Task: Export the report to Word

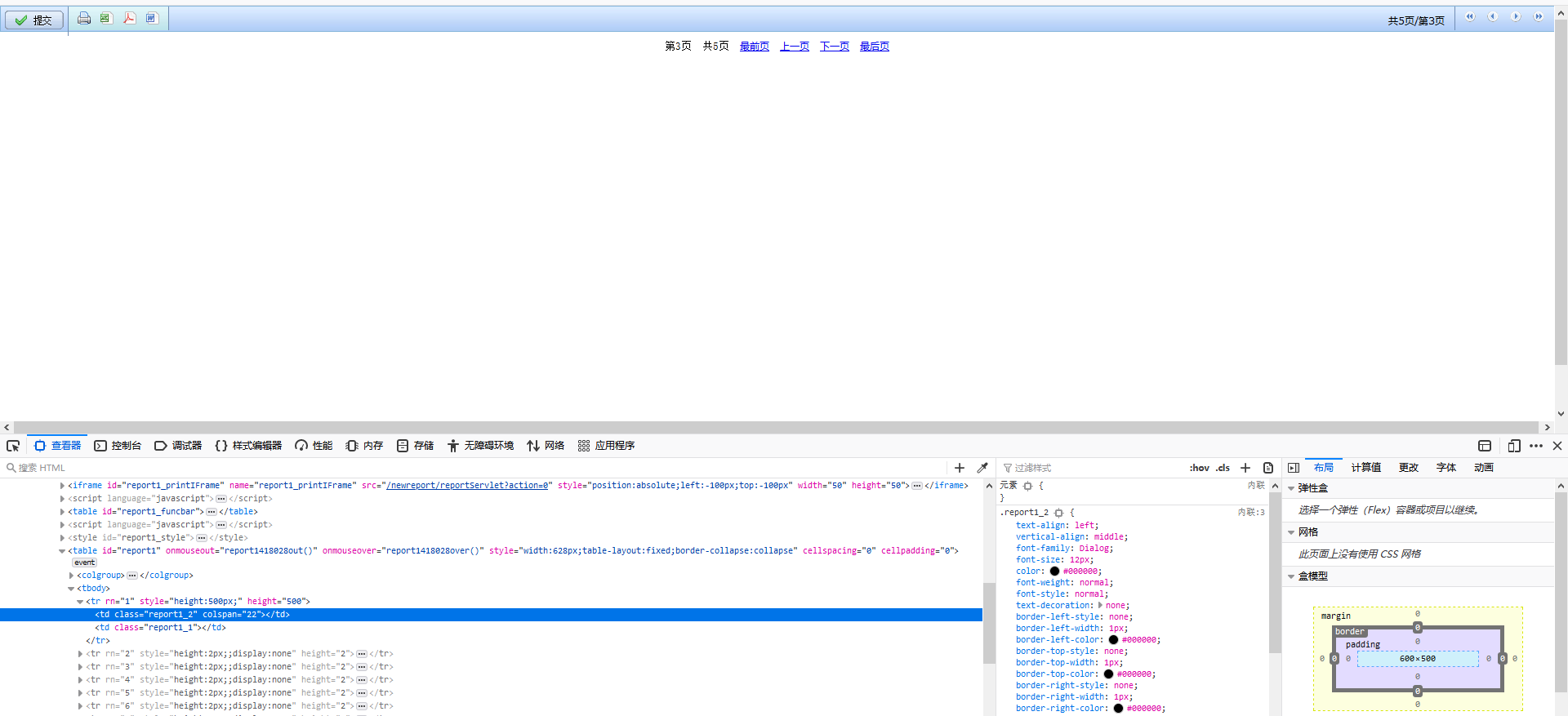Action: (x=152, y=18)
